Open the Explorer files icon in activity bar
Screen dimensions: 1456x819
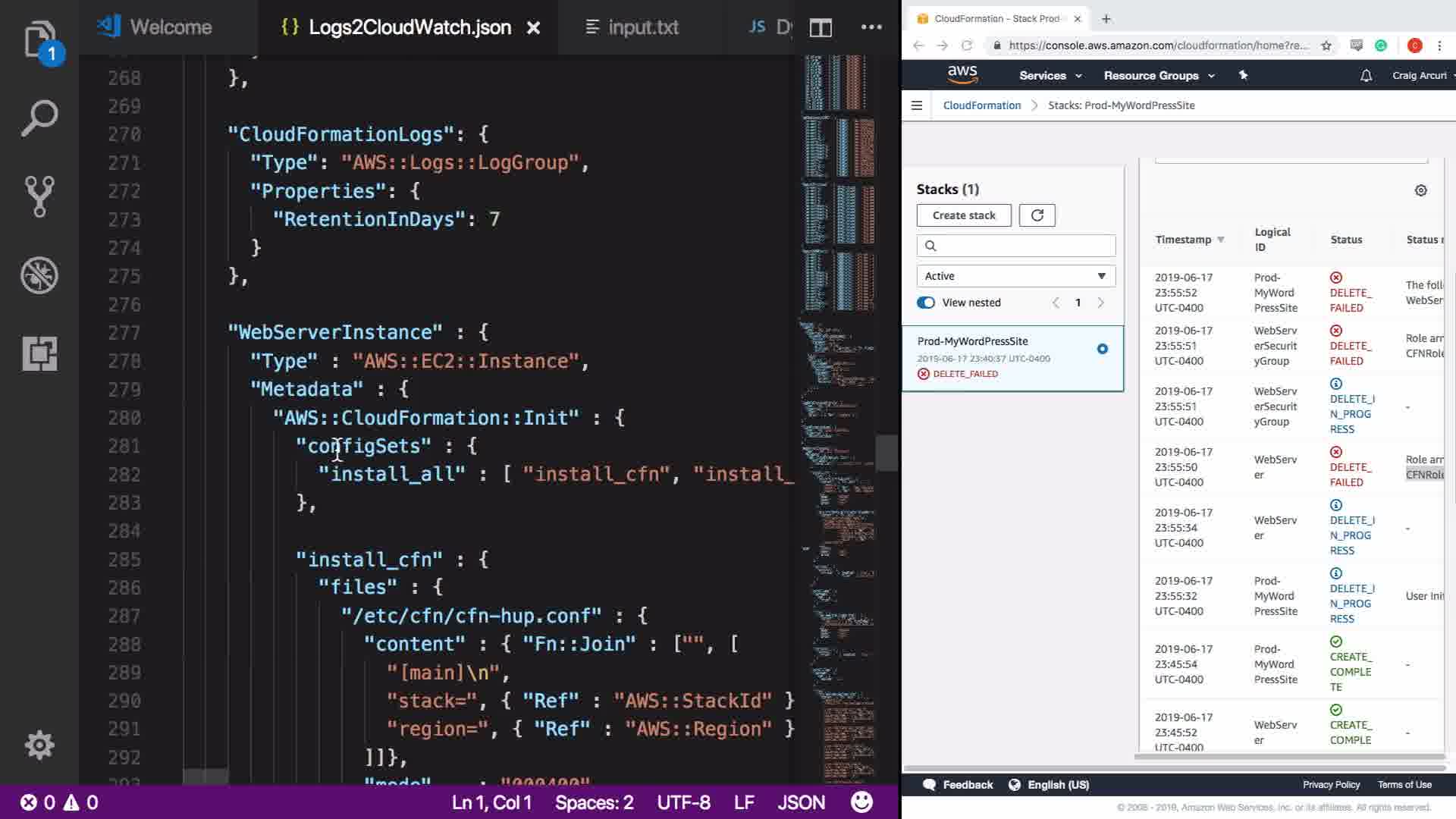coord(39,38)
